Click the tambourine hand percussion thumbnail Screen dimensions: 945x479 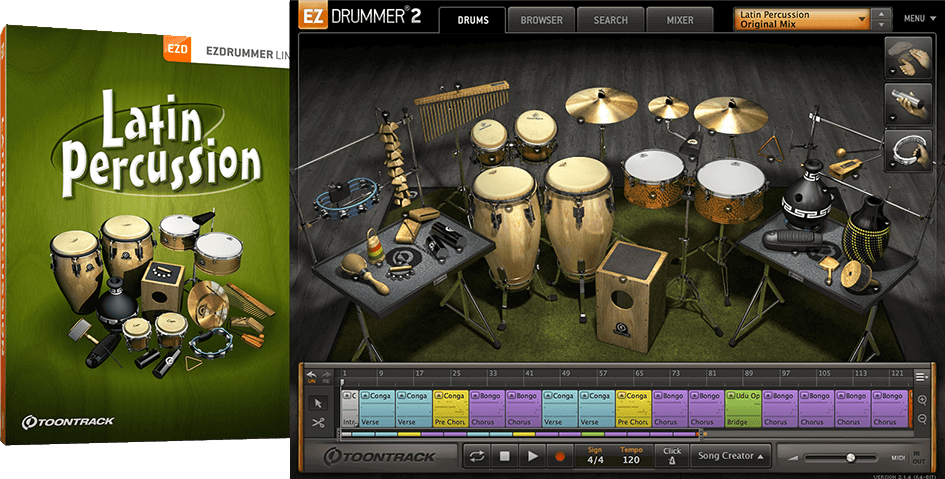906,149
